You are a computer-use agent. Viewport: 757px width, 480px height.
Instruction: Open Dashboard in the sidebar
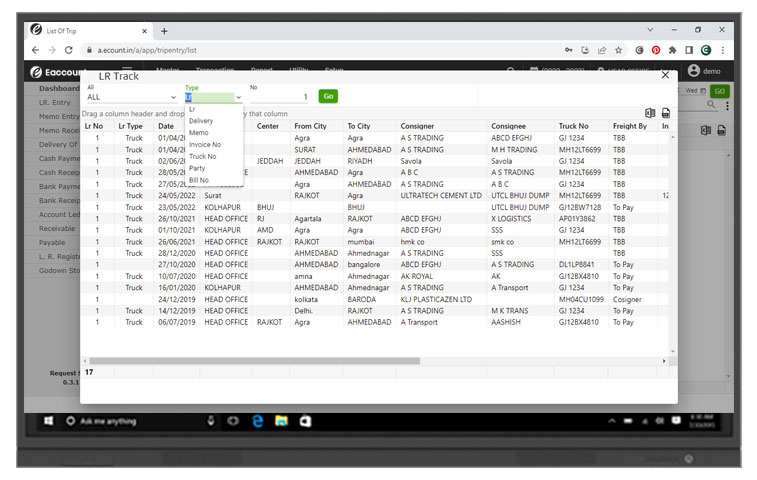pyautogui.click(x=59, y=88)
